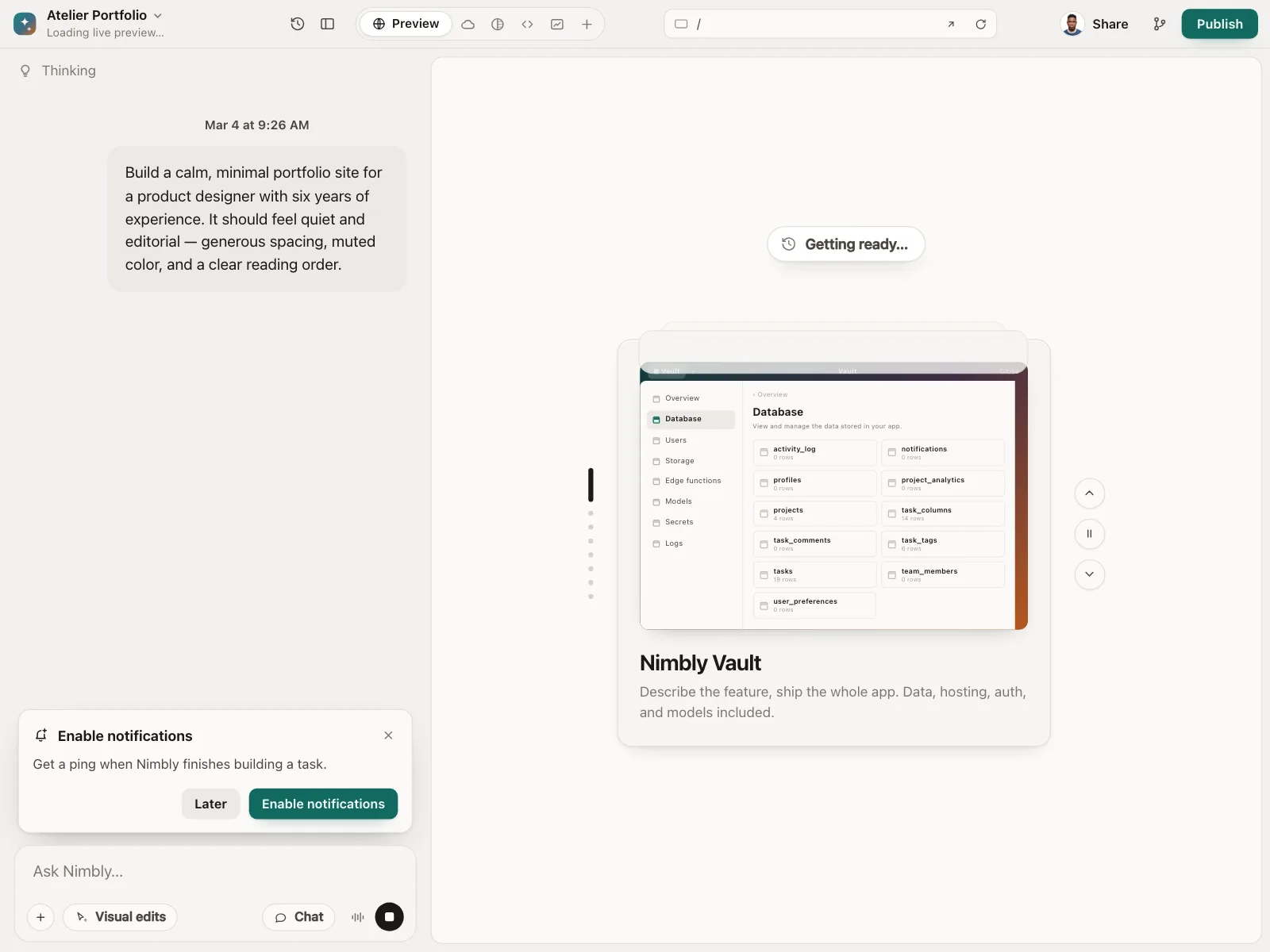Switch to the Preview tab
The height and width of the screenshot is (952, 1270).
[x=406, y=24]
